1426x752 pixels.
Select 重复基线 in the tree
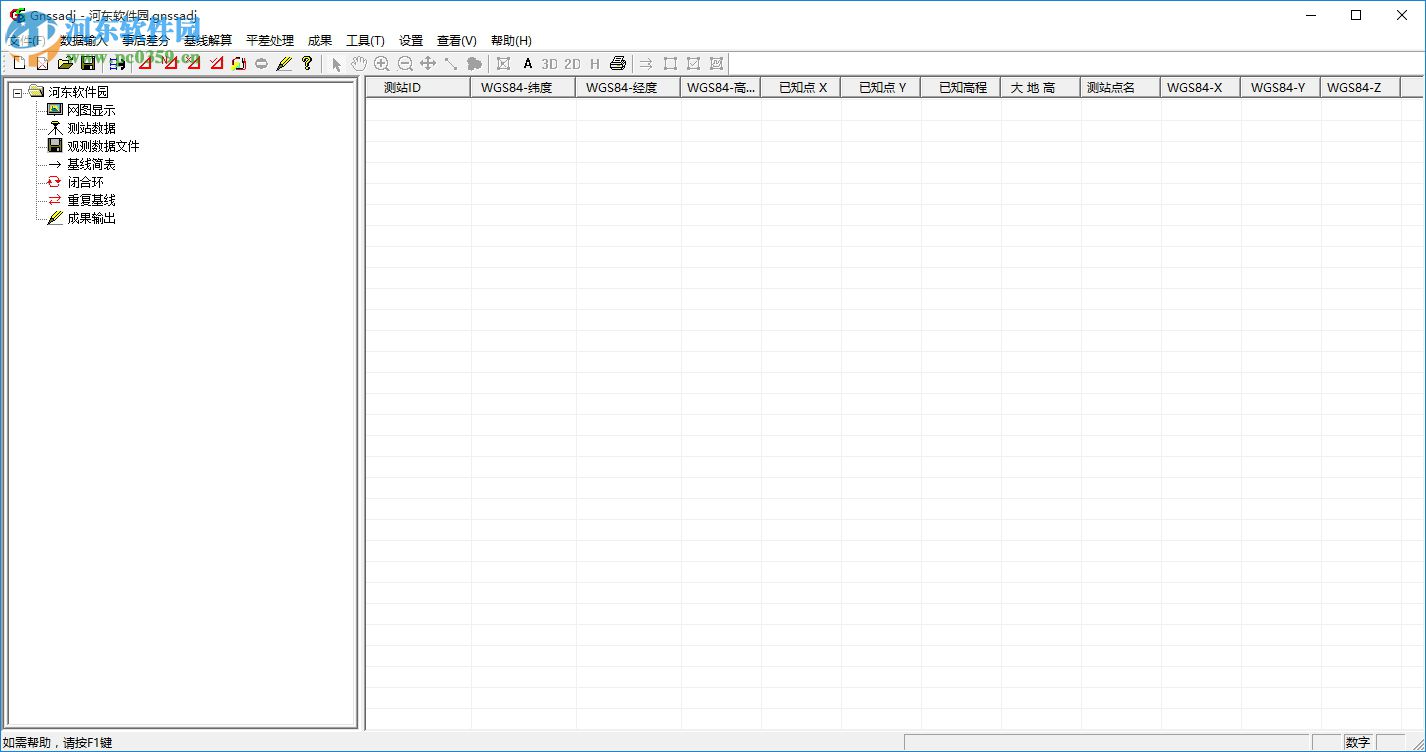coord(91,200)
